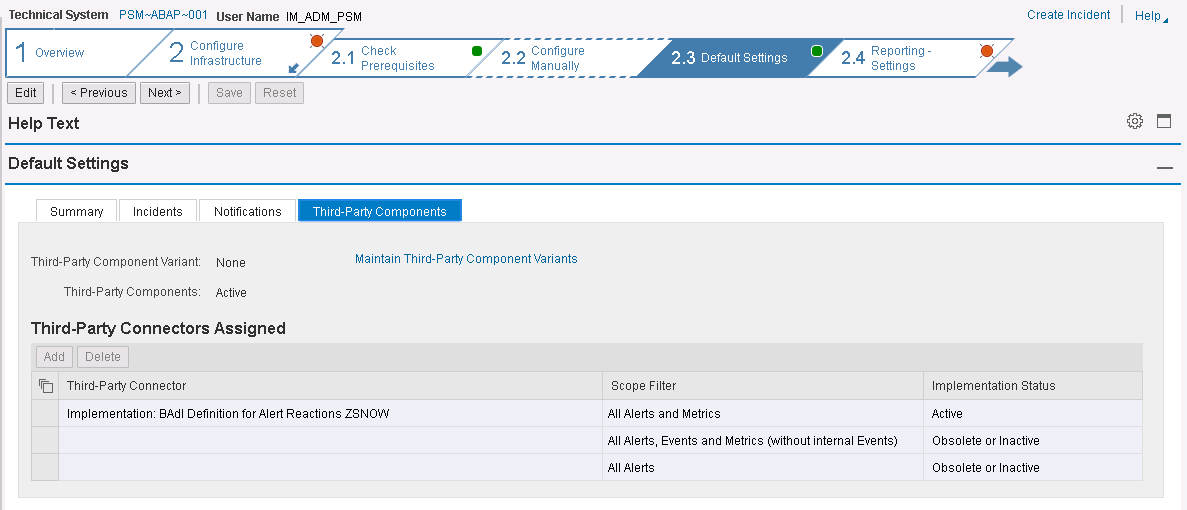Select the ZSNOW connector row selector

pos(45,414)
